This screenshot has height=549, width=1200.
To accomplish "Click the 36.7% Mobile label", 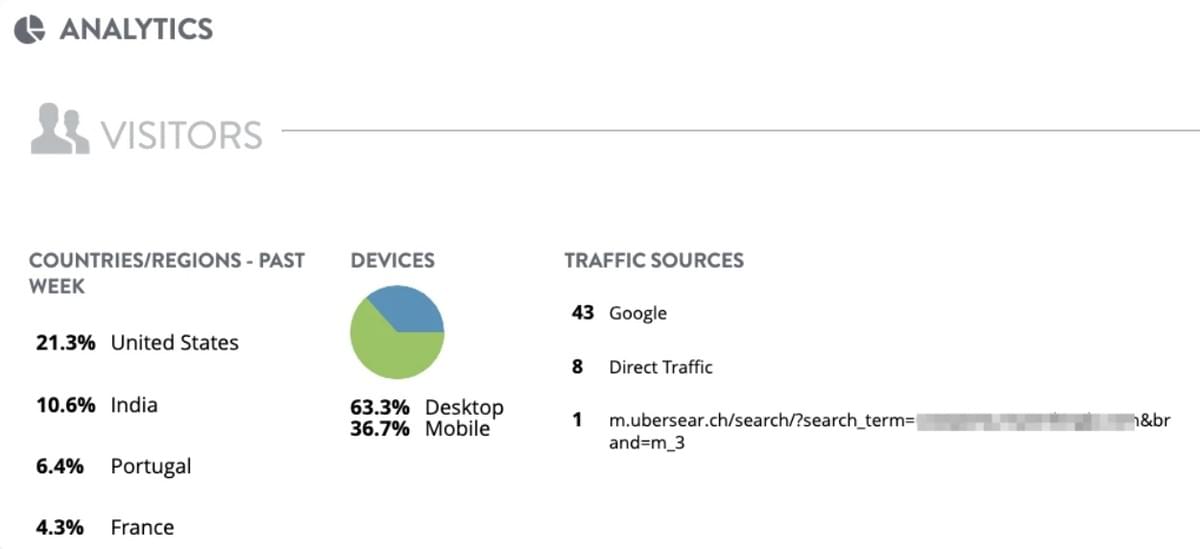I will [420, 429].
